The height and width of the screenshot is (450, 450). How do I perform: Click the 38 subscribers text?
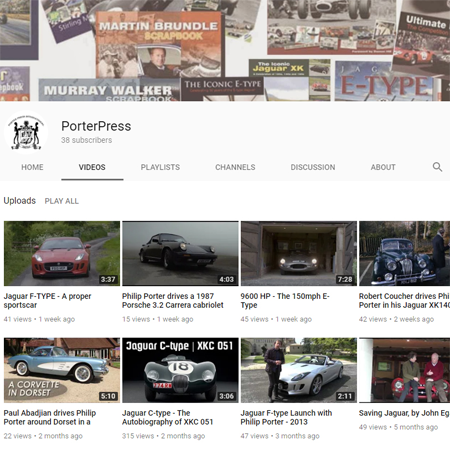[x=86, y=140]
